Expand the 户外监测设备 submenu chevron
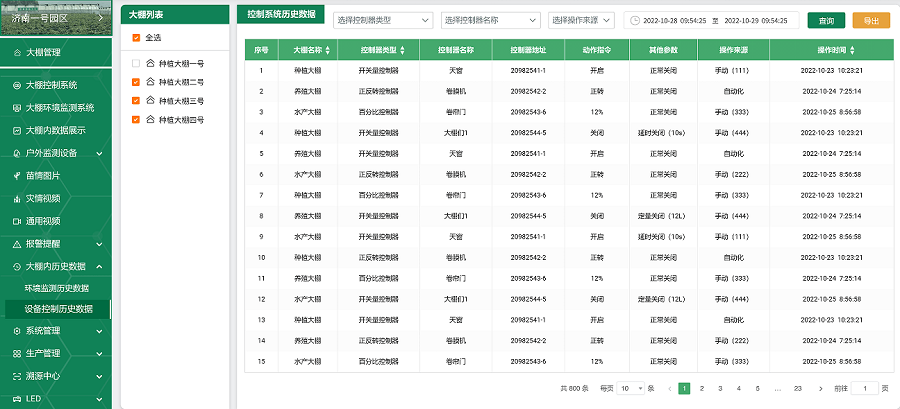 pos(99,153)
